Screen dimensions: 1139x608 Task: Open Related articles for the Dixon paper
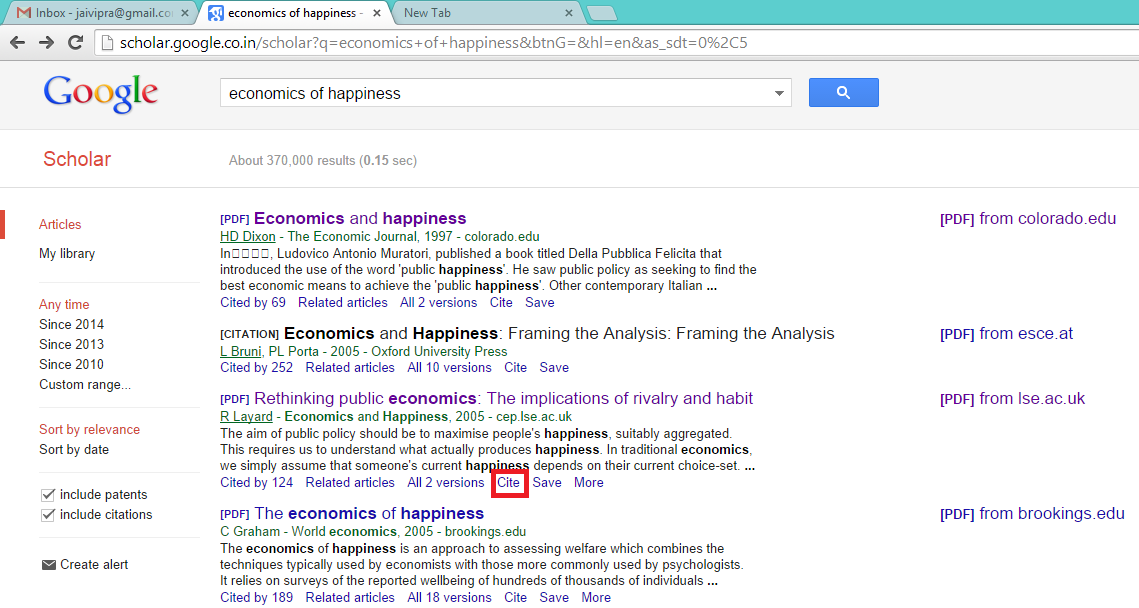pyautogui.click(x=343, y=302)
